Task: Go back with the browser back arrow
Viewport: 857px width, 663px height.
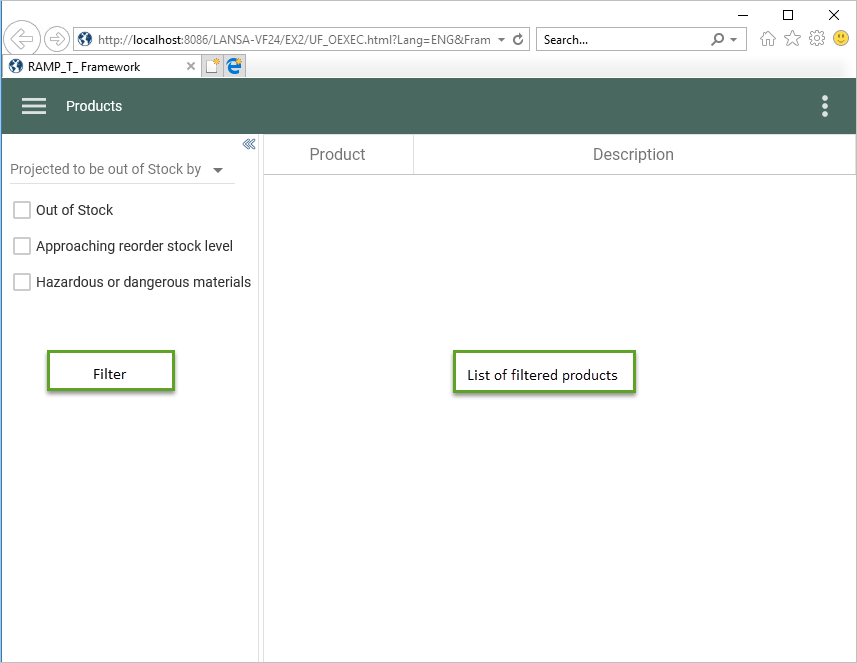Action: point(21,39)
